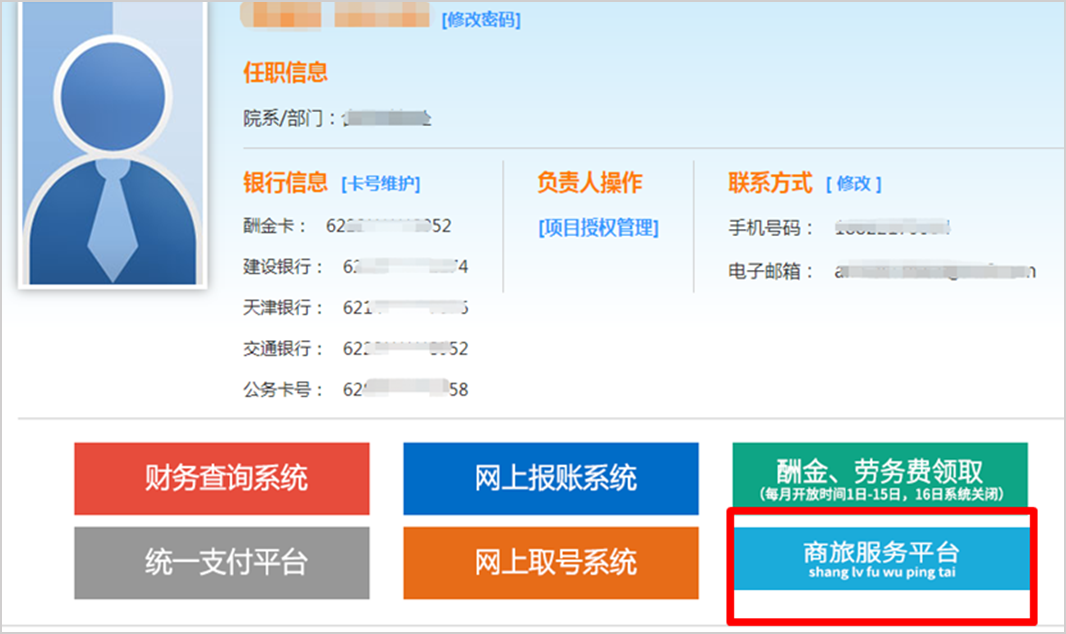
Task: Open 项目授权管理 link
Action: pos(598,228)
